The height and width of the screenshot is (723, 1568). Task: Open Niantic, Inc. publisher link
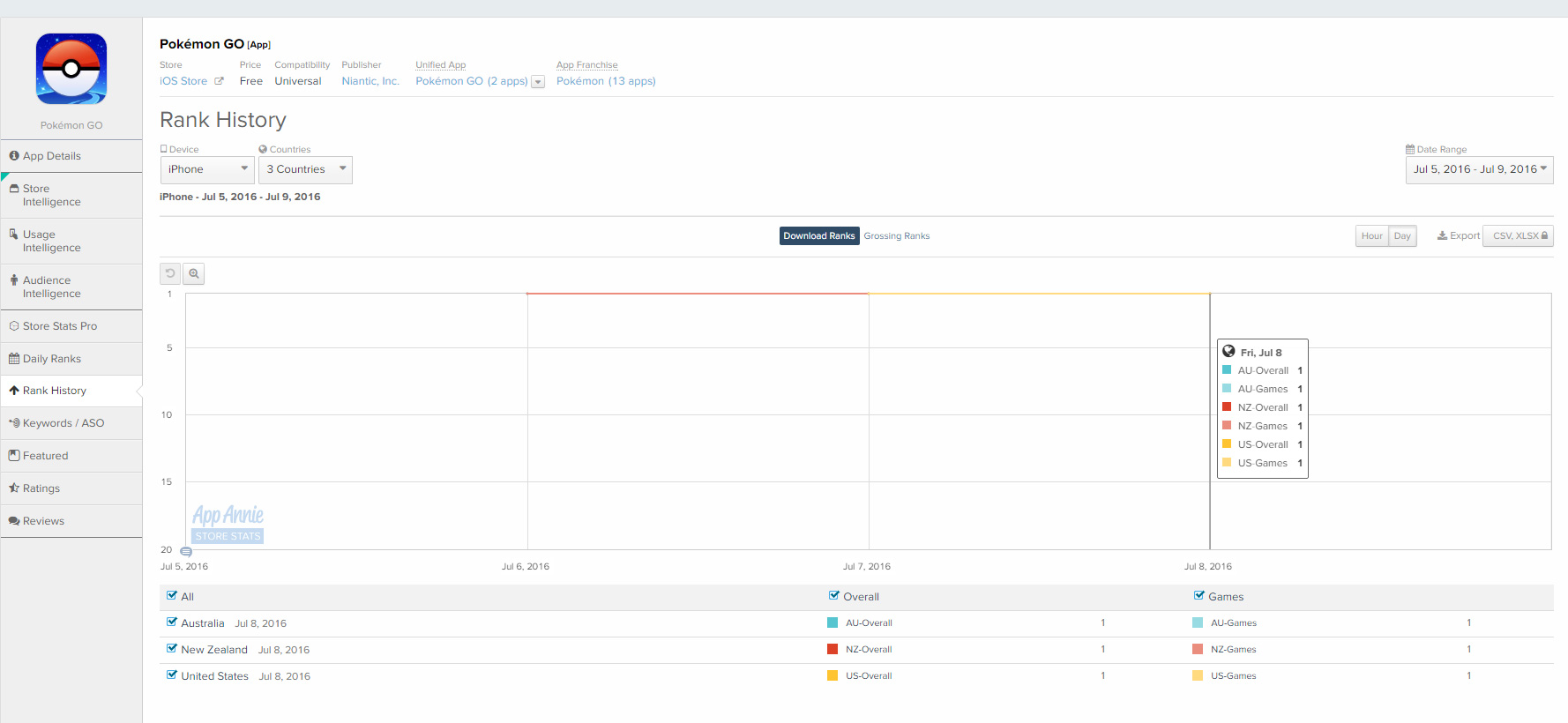370,81
